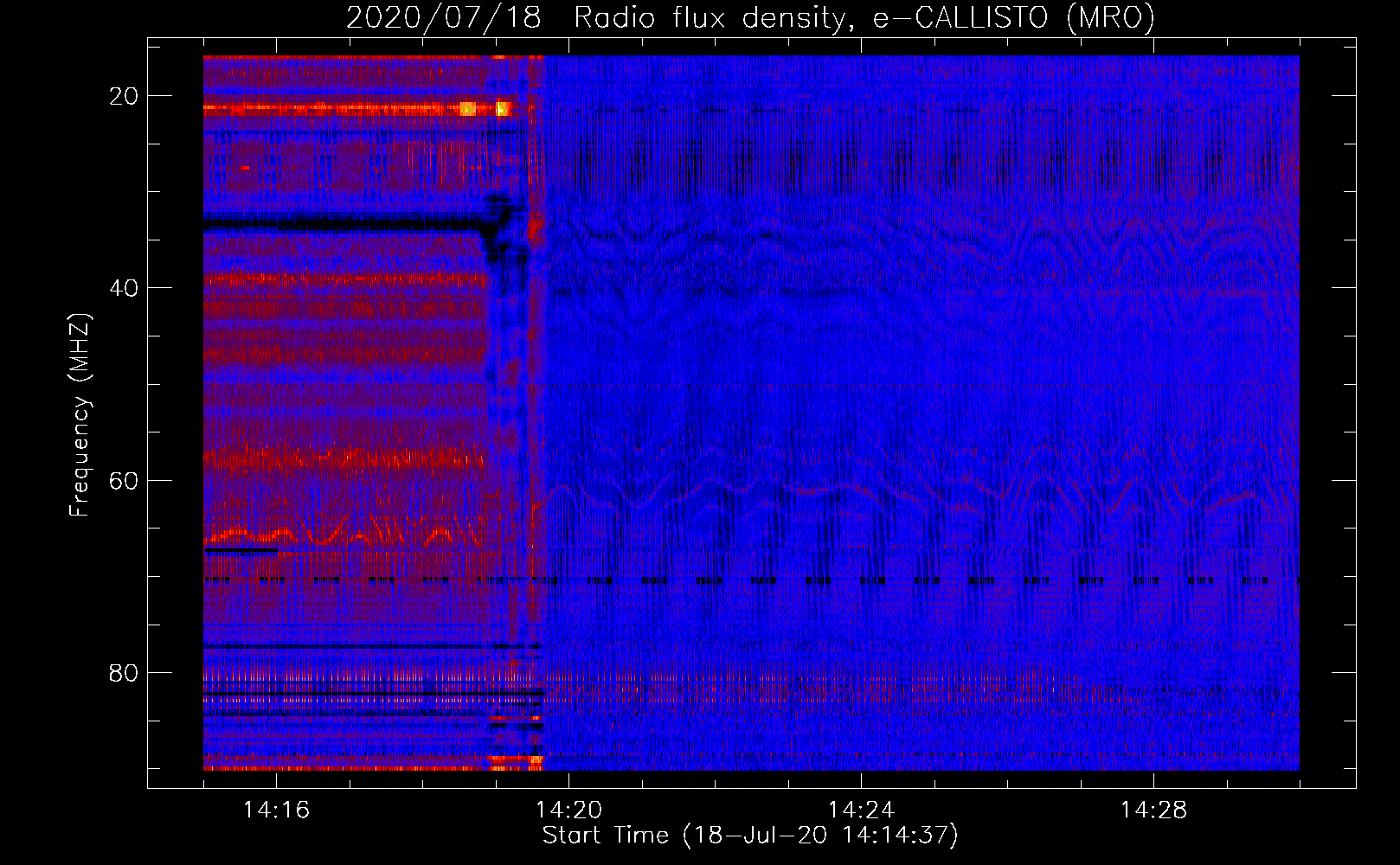Image resolution: width=1400 pixels, height=865 pixels.
Task: Click the 14:16 time tick label
Action: [x=276, y=810]
